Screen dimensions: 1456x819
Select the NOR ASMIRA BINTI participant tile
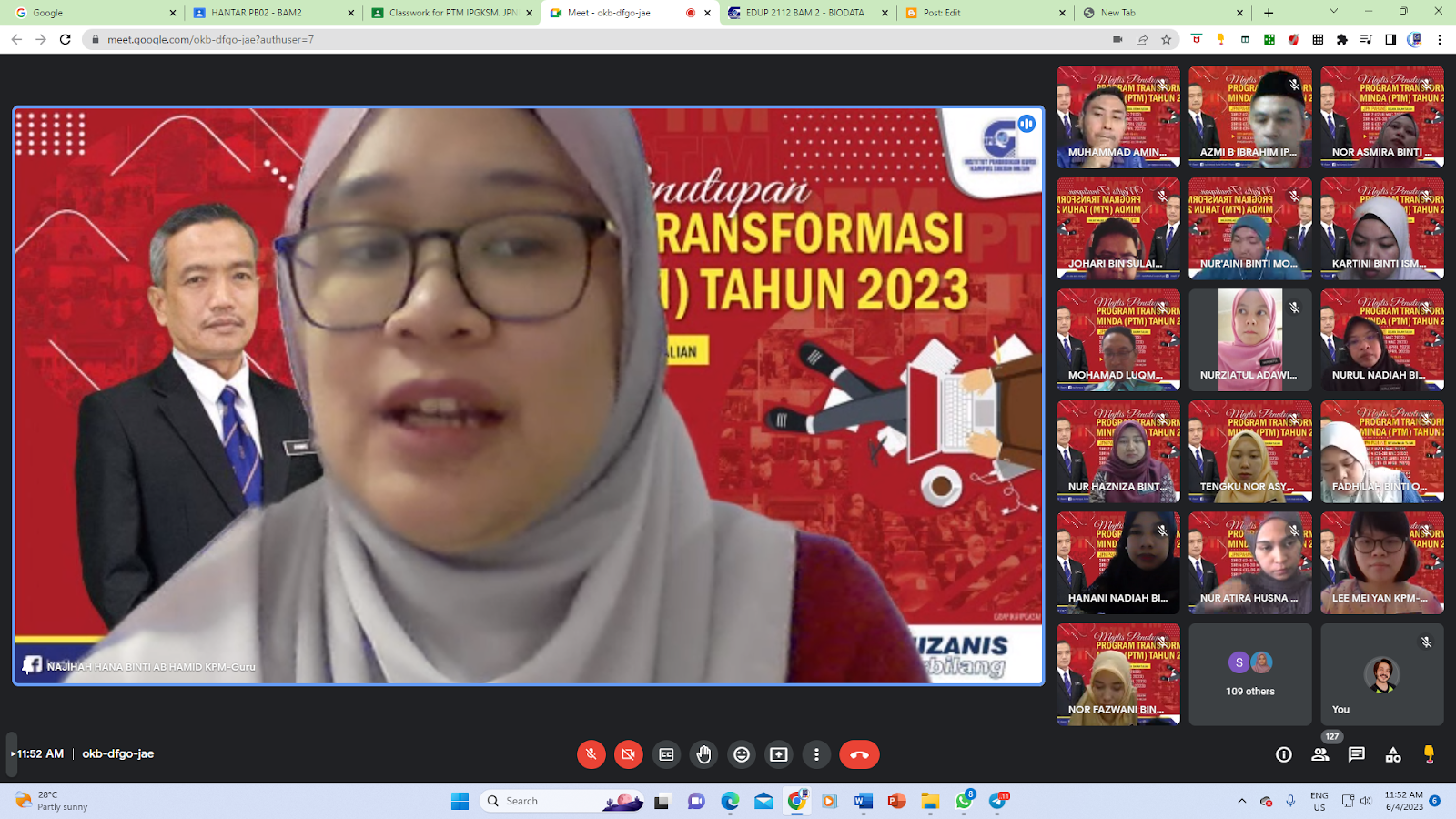[x=1382, y=116]
